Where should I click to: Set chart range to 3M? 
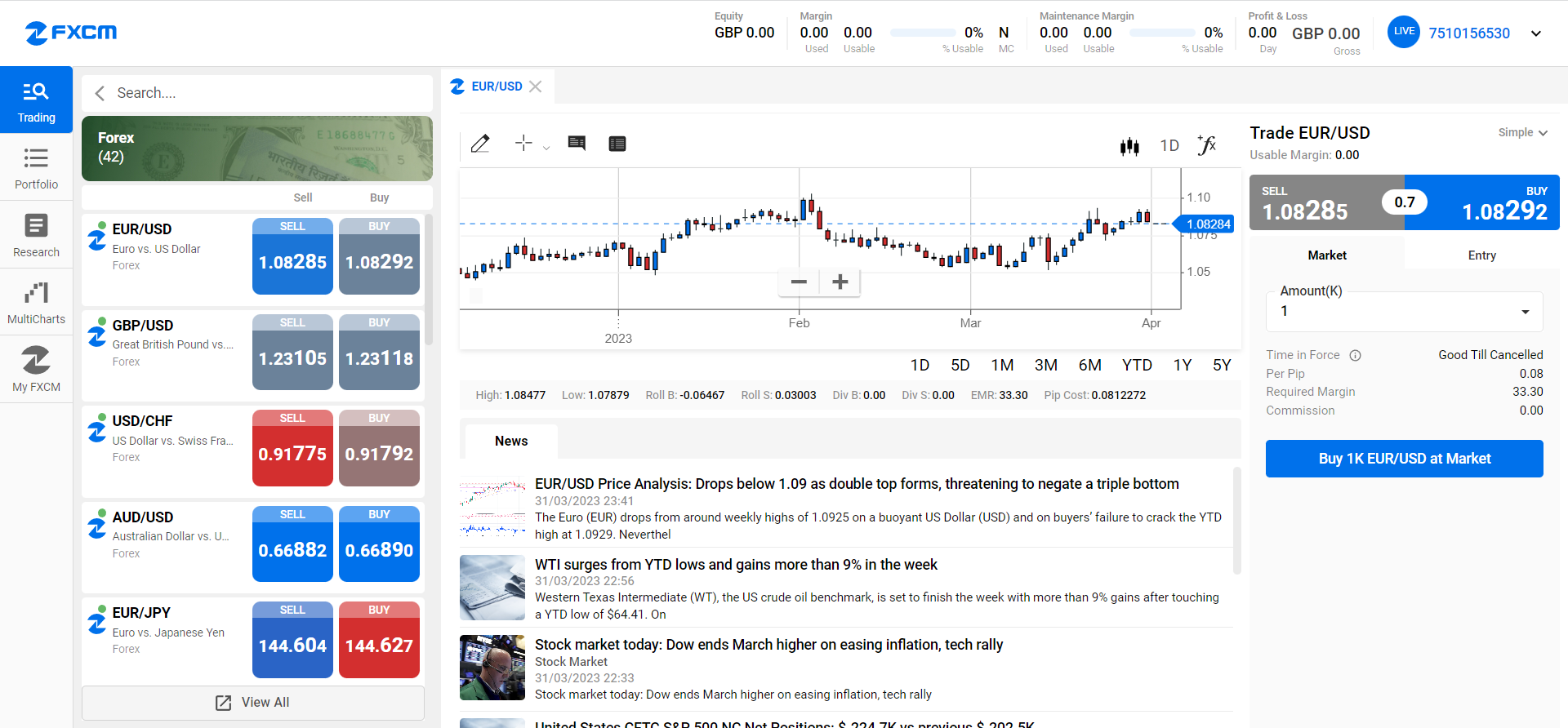(x=1045, y=366)
